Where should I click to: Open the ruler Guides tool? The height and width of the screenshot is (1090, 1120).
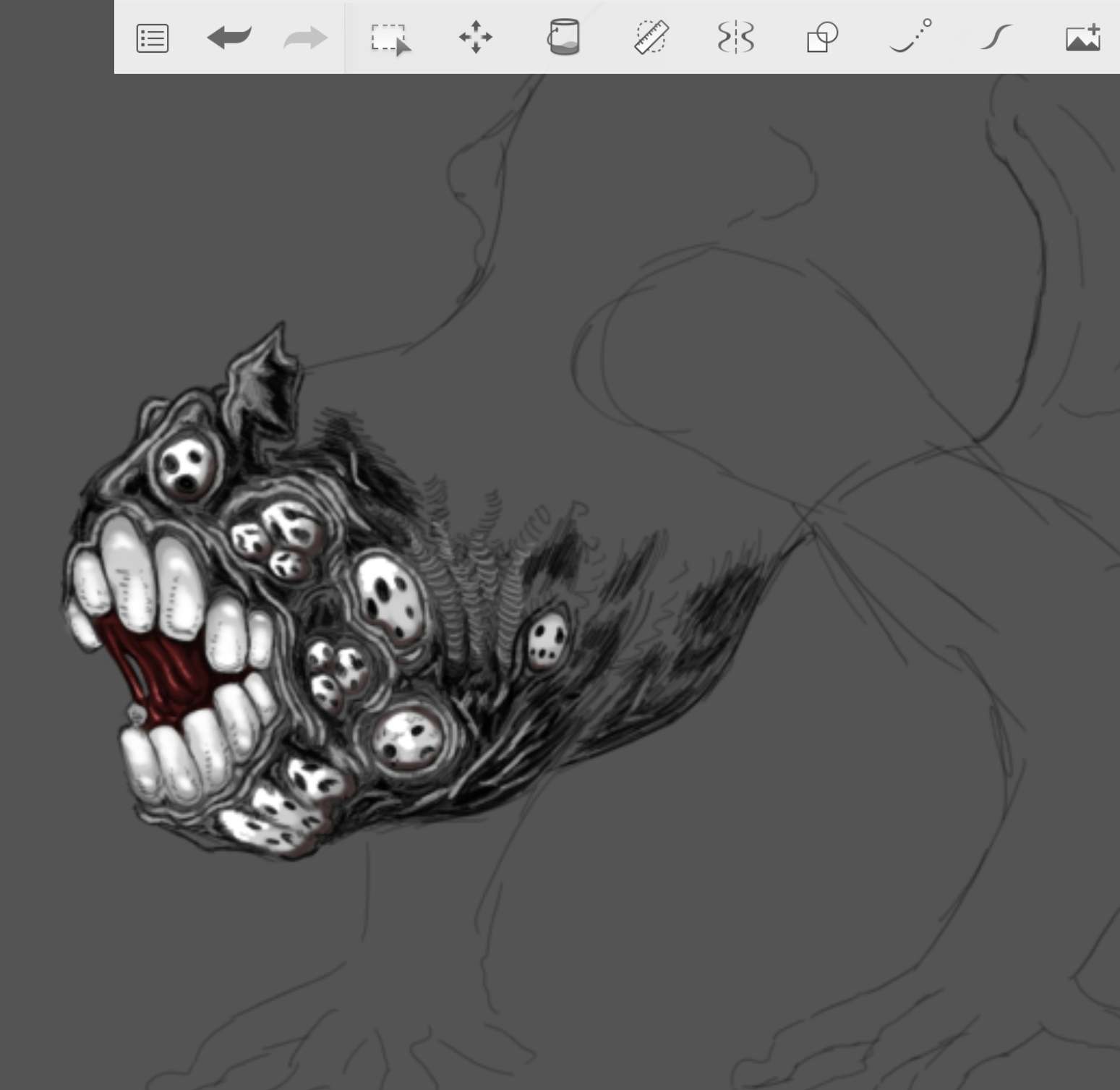point(651,38)
